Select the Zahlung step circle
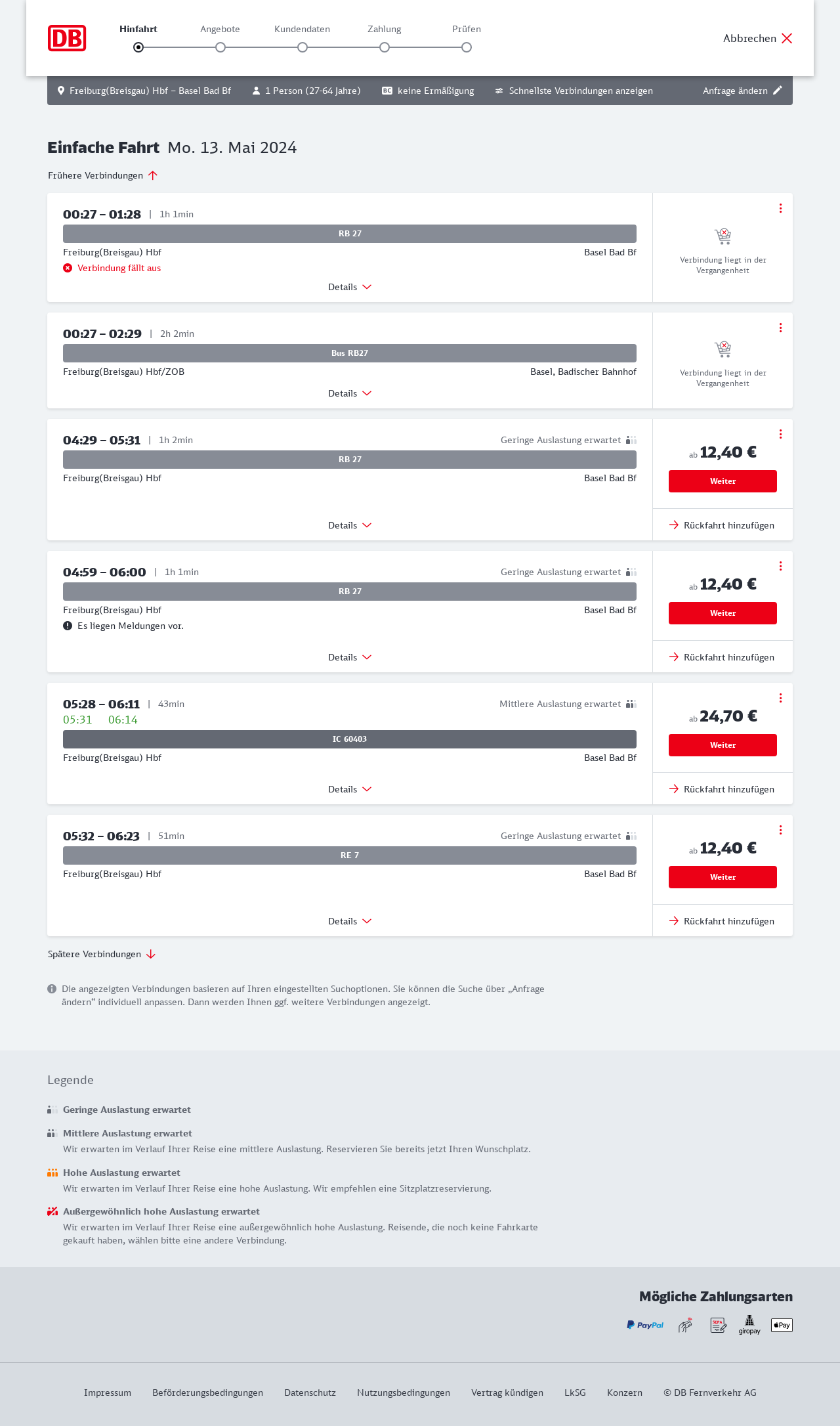Viewport: 840px width, 1426px height. [x=385, y=47]
